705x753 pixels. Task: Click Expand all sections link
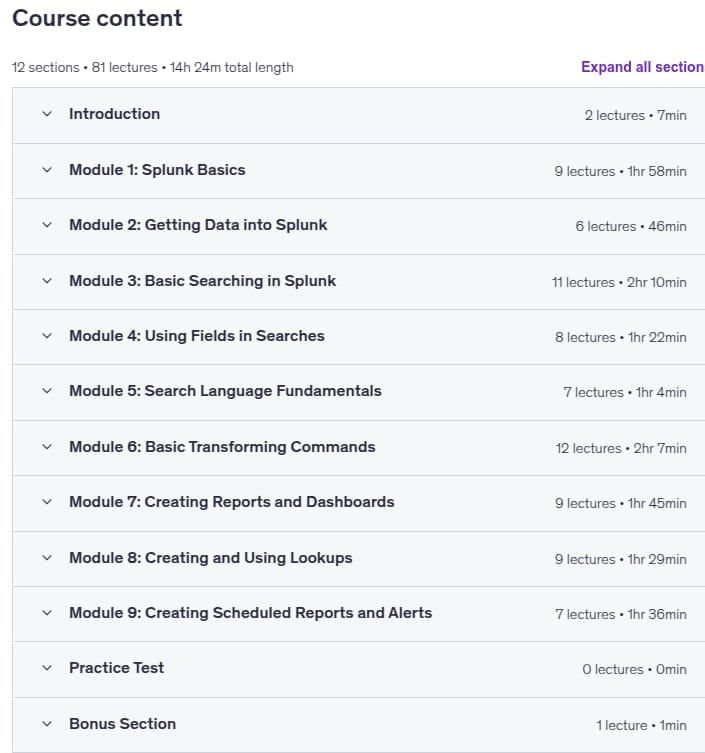642,67
